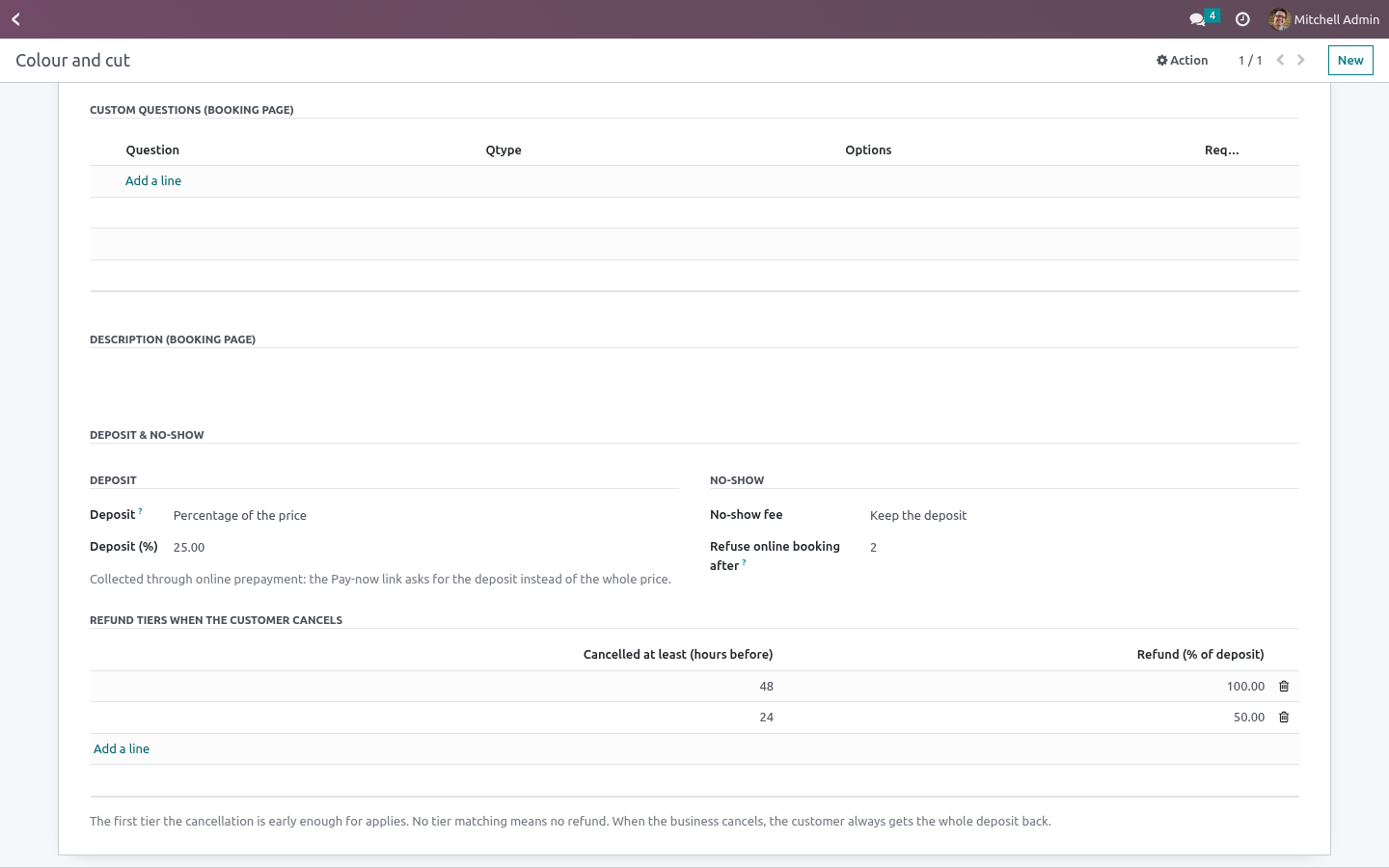Click the New button
The width and height of the screenshot is (1389, 868).
(x=1350, y=60)
